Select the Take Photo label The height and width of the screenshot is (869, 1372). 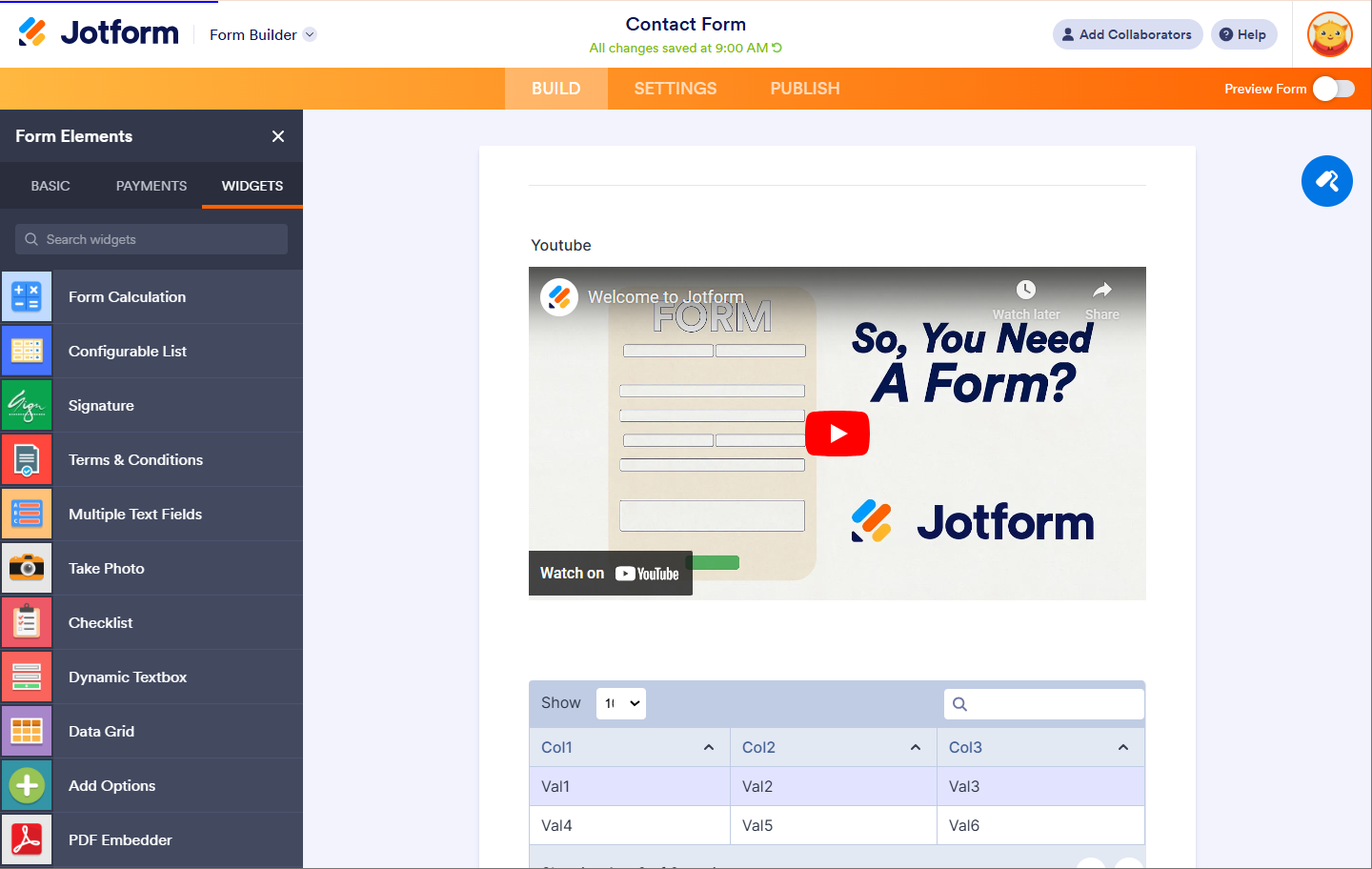click(x=107, y=568)
